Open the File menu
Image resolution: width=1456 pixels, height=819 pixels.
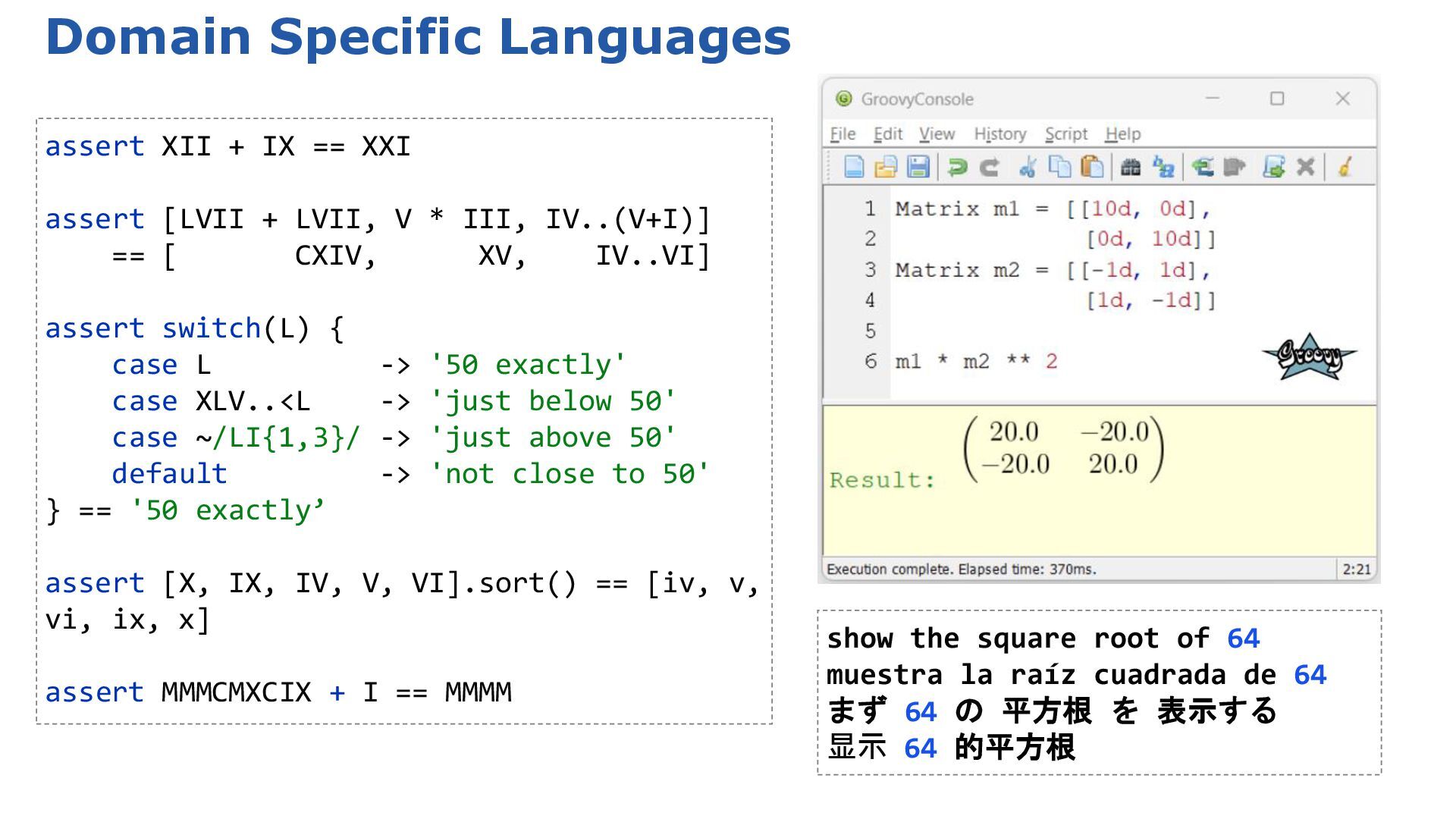point(843,134)
